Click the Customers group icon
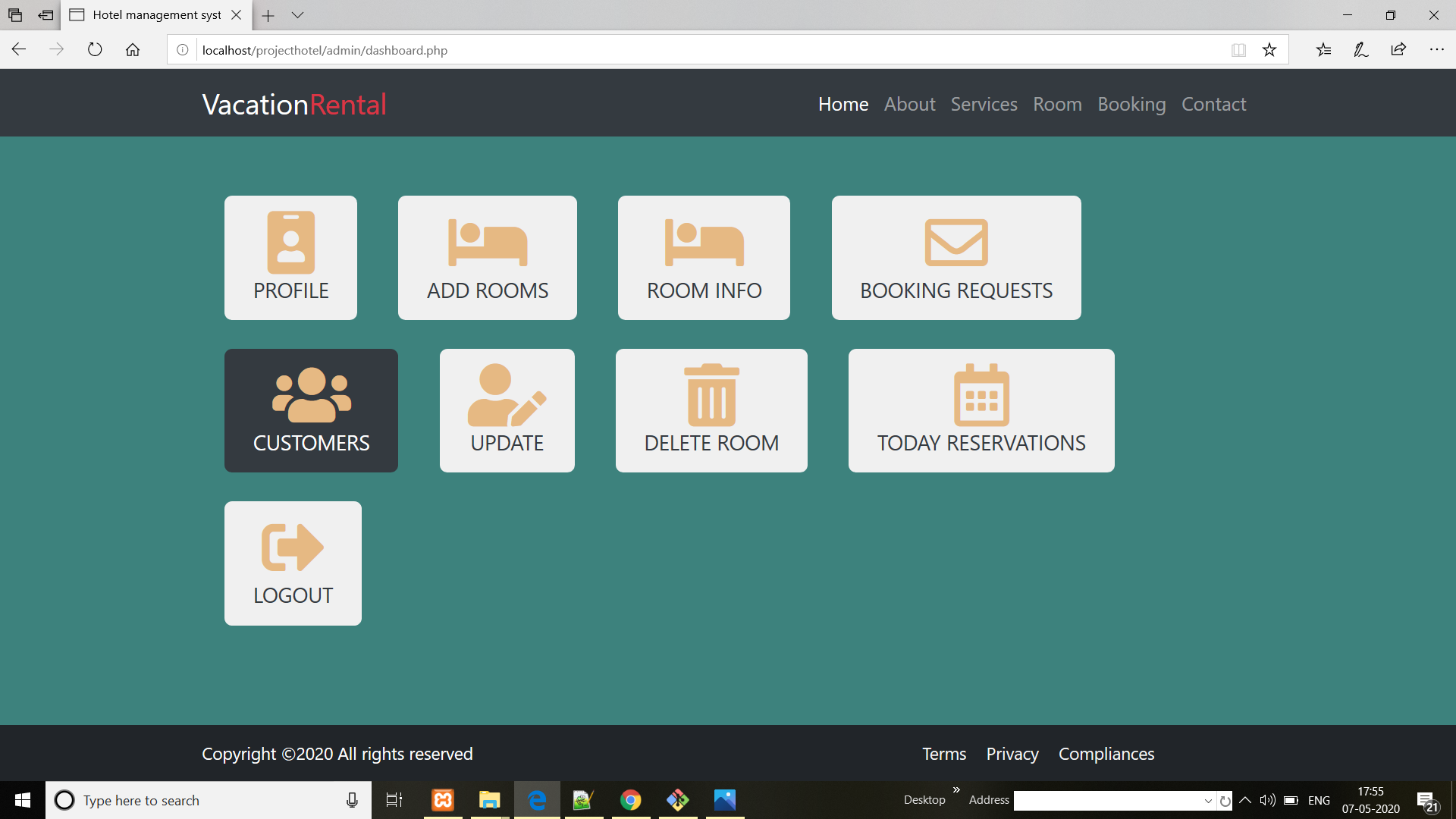 [311, 393]
